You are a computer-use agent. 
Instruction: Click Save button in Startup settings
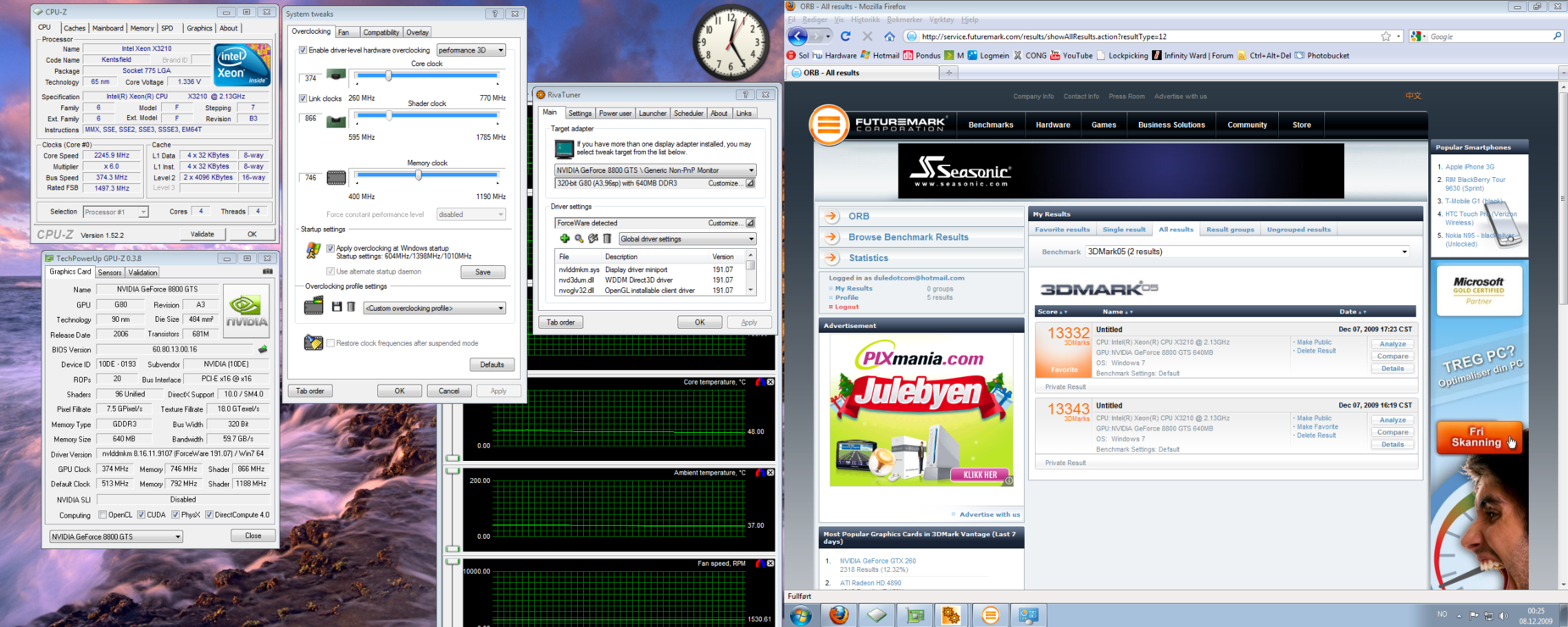point(483,272)
